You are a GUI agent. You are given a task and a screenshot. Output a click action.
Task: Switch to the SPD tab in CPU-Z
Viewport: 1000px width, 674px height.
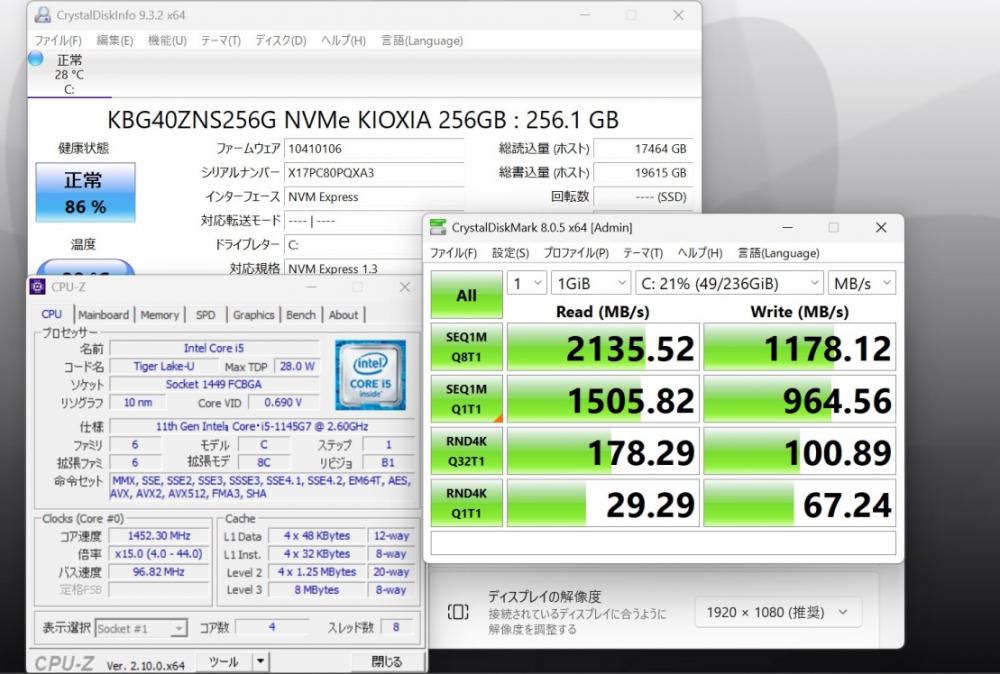[205, 314]
